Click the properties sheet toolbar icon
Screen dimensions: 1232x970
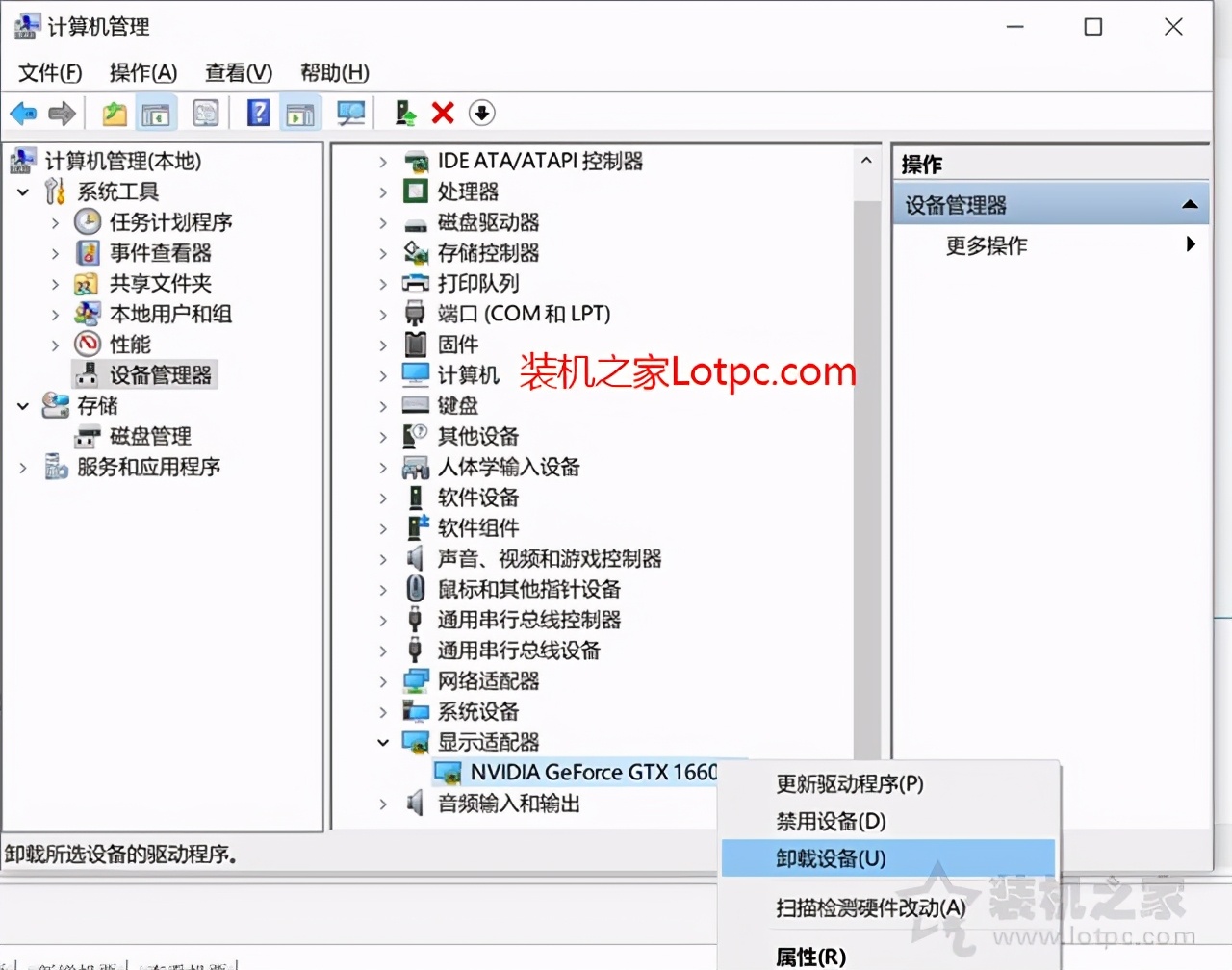(x=205, y=113)
